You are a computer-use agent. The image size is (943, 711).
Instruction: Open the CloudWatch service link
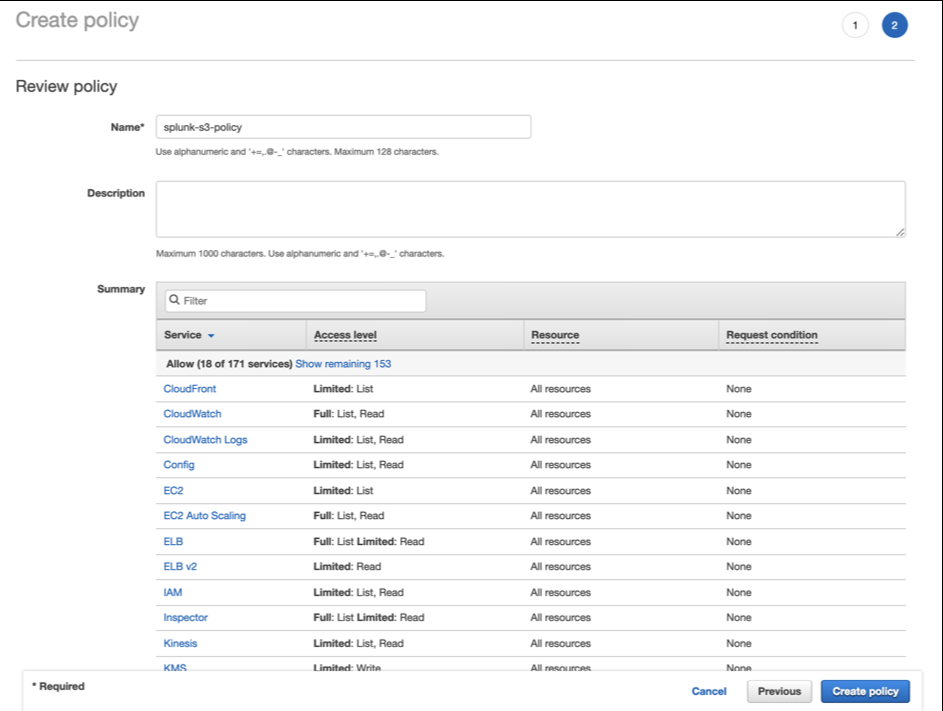(x=192, y=414)
